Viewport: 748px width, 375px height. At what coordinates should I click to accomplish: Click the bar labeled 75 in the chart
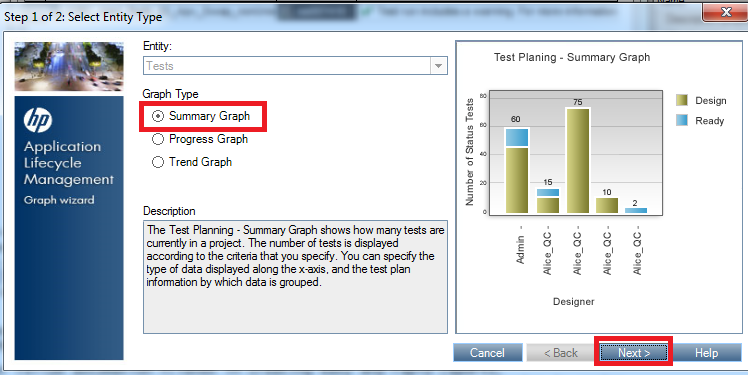[x=578, y=160]
